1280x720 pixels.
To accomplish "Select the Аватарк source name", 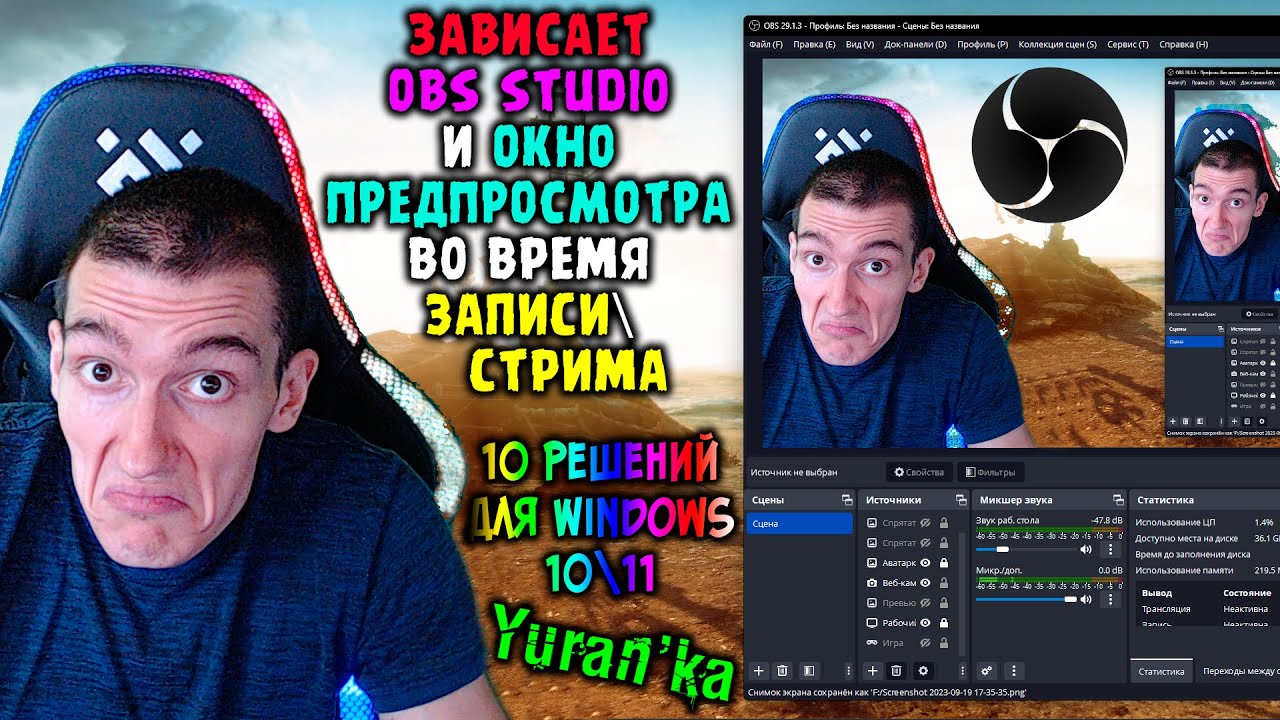I will [x=899, y=563].
